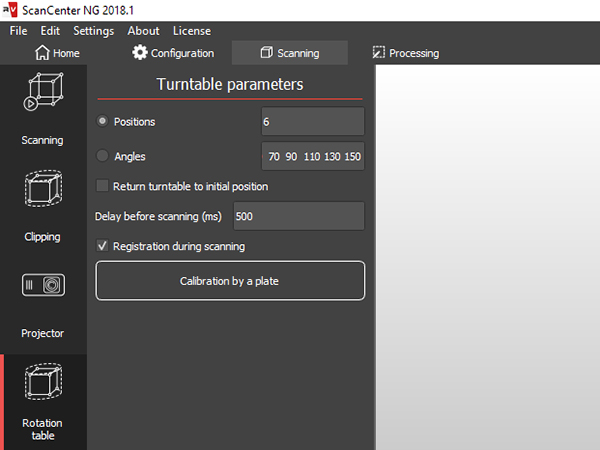This screenshot has height=450, width=600.
Task: Uncheck Registration during scanning
Action: point(102,246)
